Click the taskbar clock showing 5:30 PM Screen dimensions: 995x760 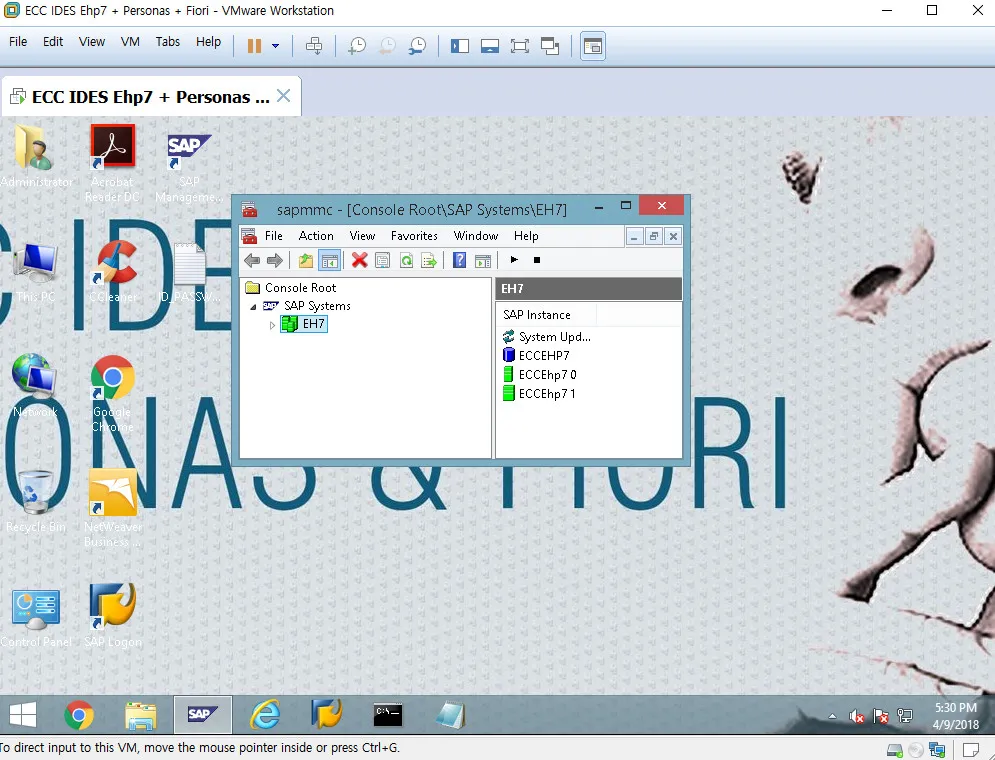pyautogui.click(x=956, y=716)
